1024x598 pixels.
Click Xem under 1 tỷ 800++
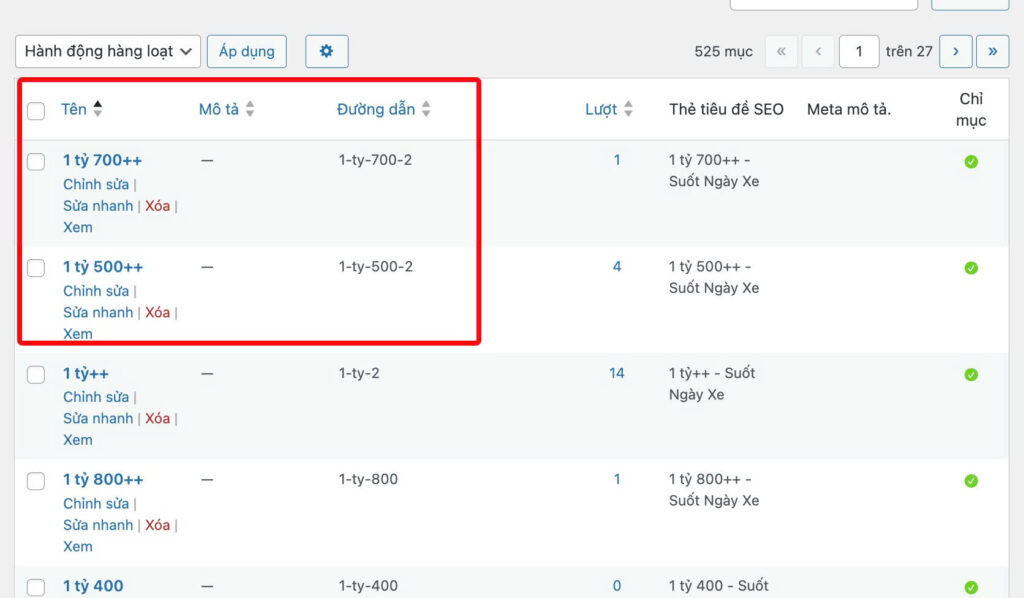(x=78, y=546)
